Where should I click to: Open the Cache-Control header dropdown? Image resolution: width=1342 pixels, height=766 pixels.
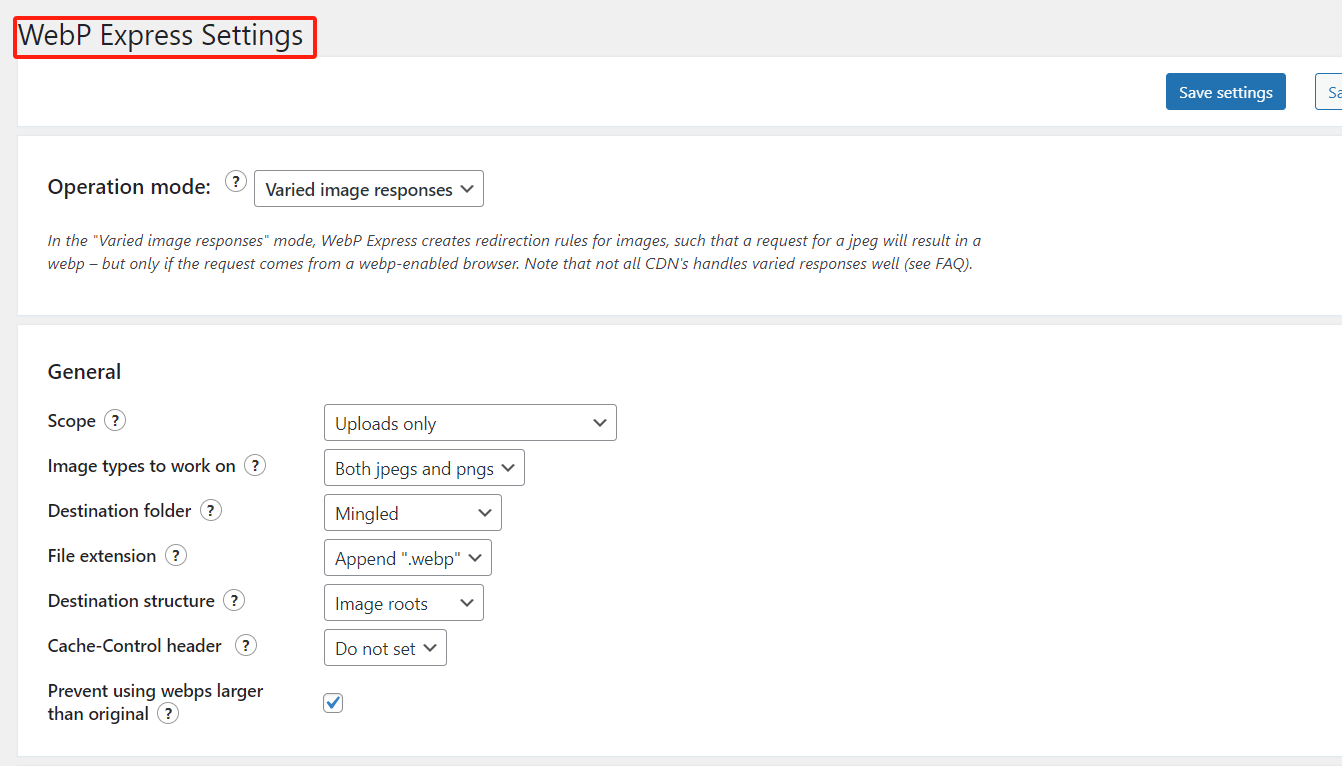point(385,647)
